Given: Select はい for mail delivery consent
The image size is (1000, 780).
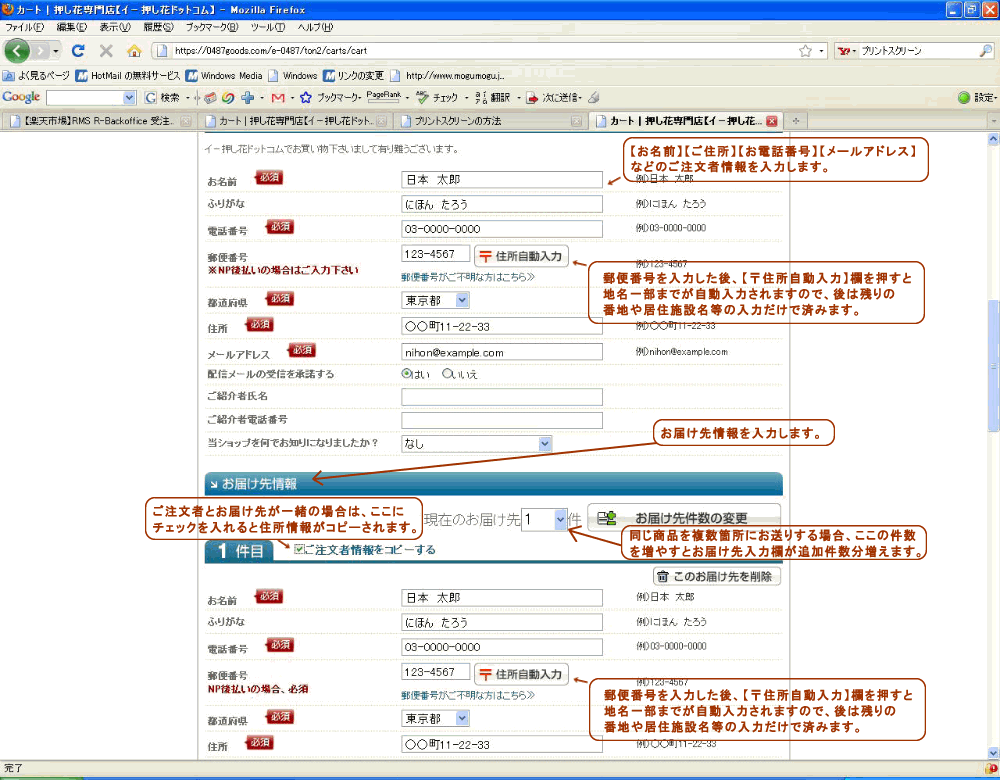Looking at the screenshot, I should click(x=407, y=373).
